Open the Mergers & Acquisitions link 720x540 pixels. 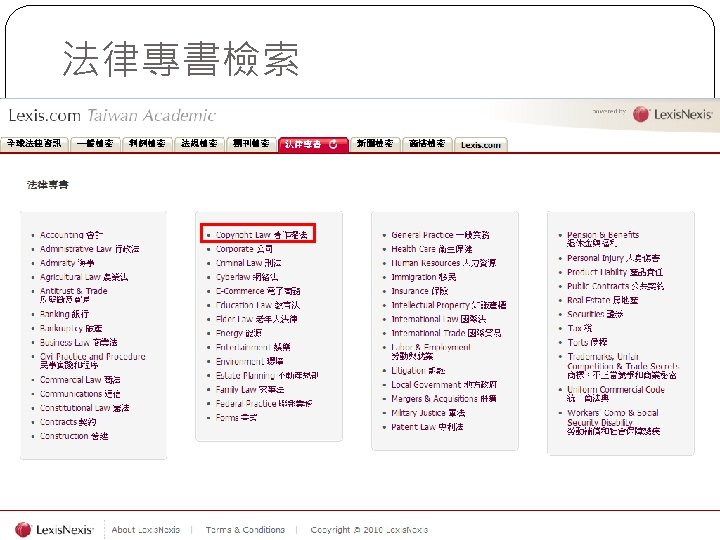coord(444,399)
